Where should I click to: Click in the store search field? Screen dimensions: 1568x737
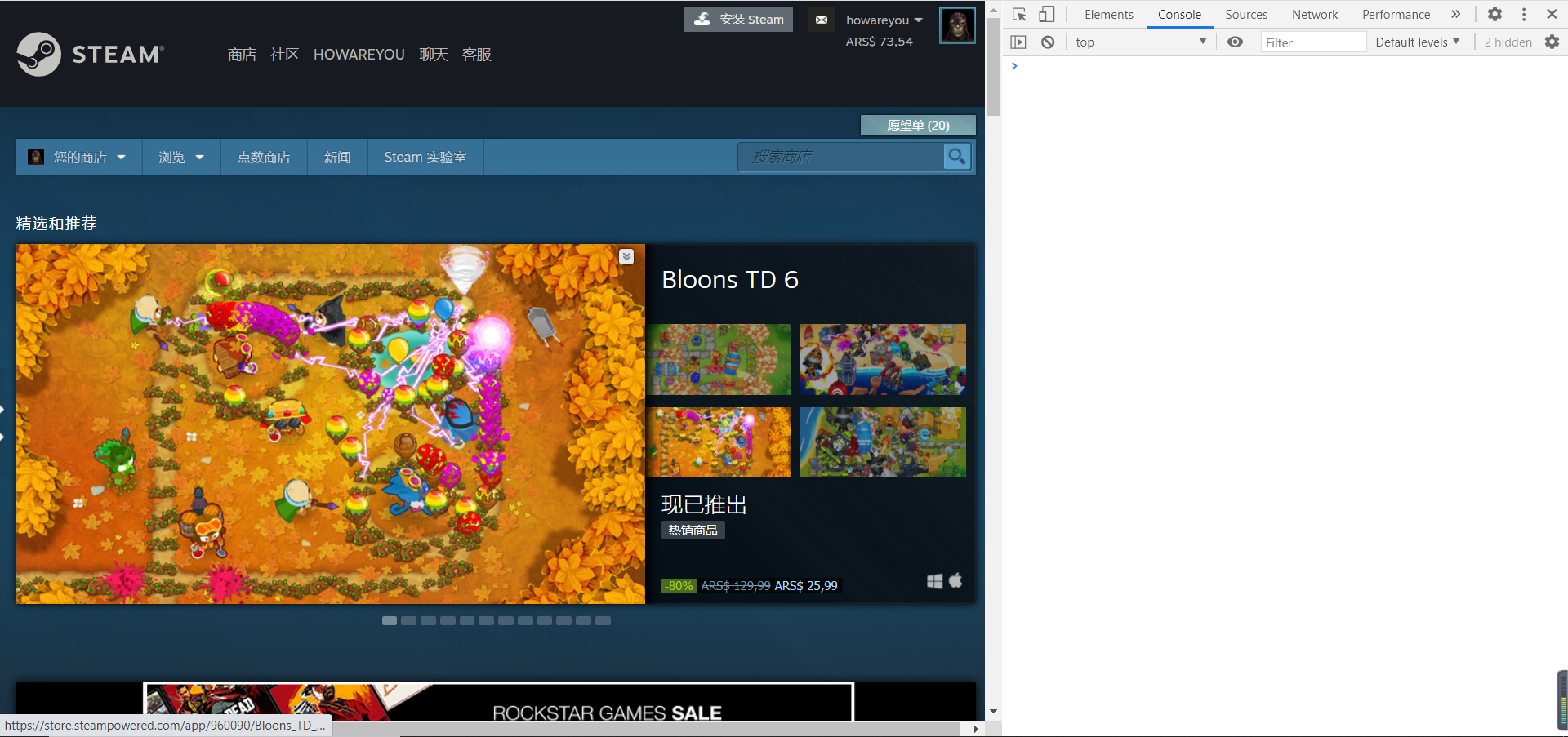click(840, 157)
